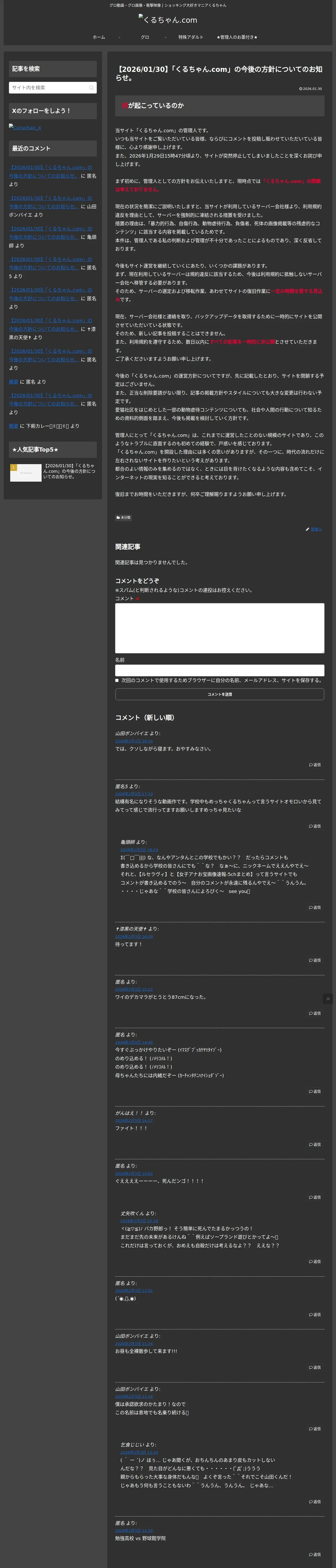The image size is (336, 1568).
Task: Expand the グロ menu chevron
Action: click(165, 37)
